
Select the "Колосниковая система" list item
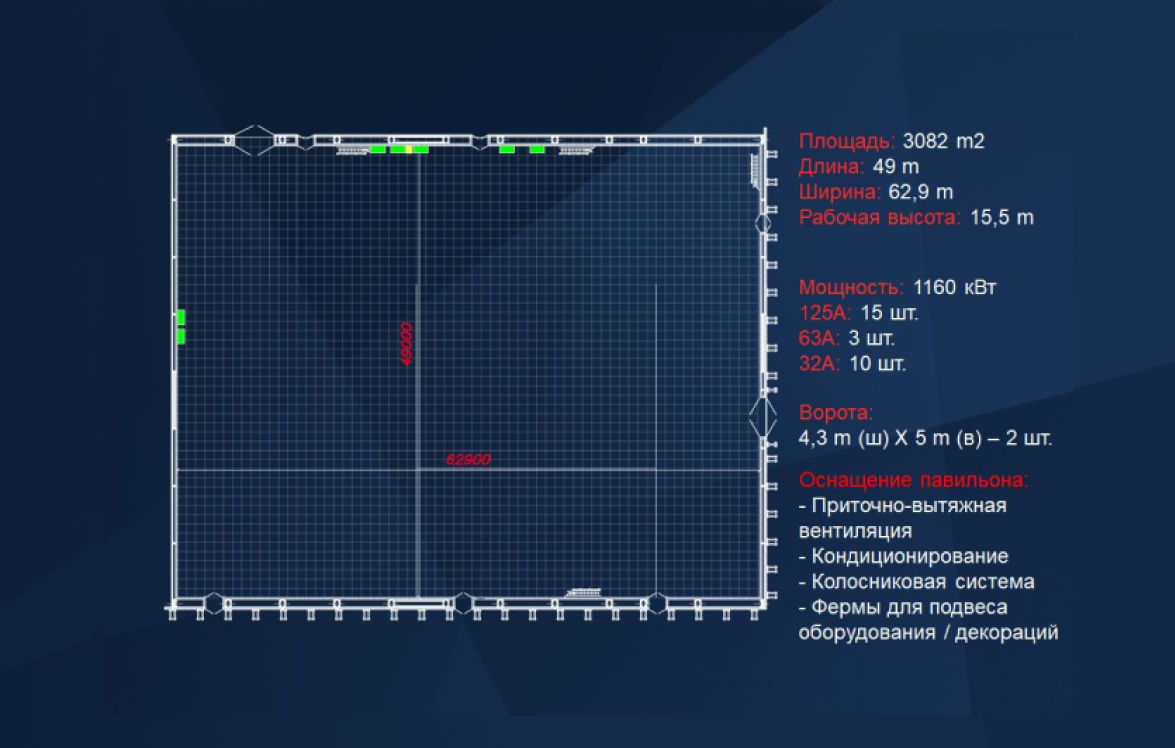pyautogui.click(x=916, y=582)
